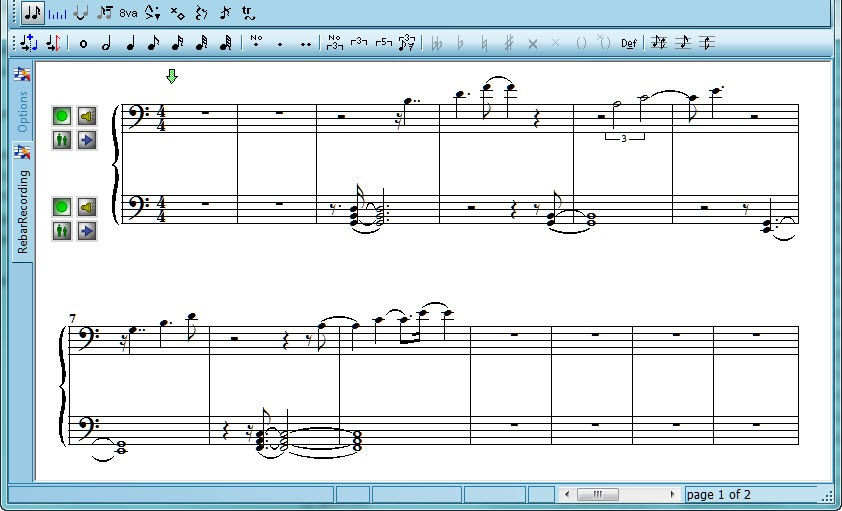Select the whole note duration

tap(83, 43)
